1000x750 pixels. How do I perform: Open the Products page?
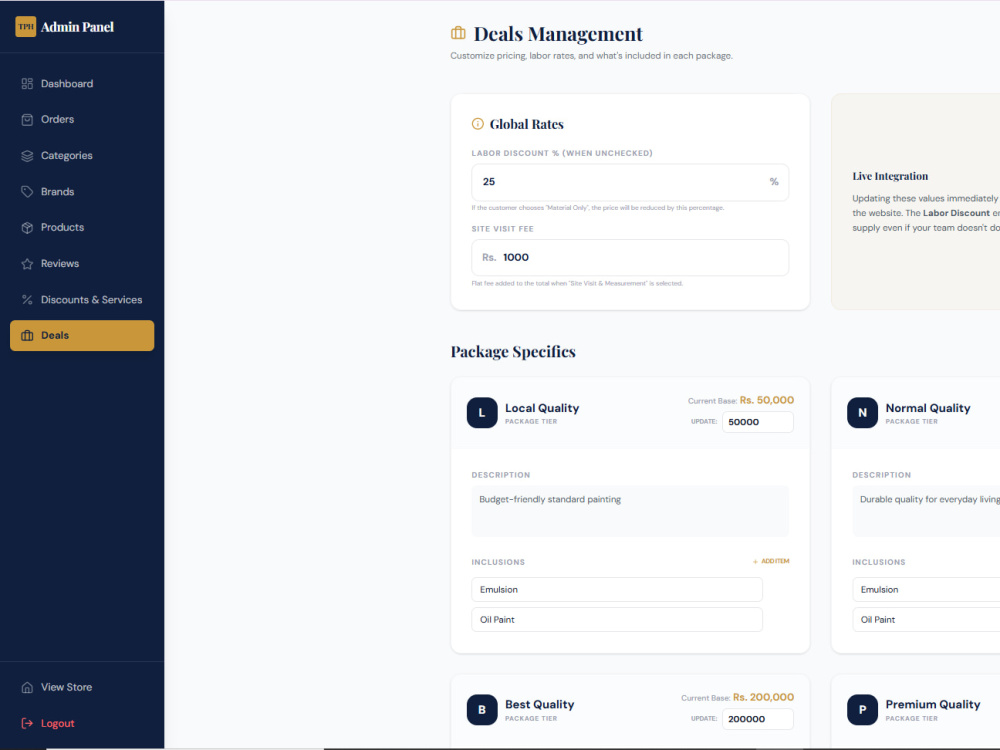(x=82, y=228)
